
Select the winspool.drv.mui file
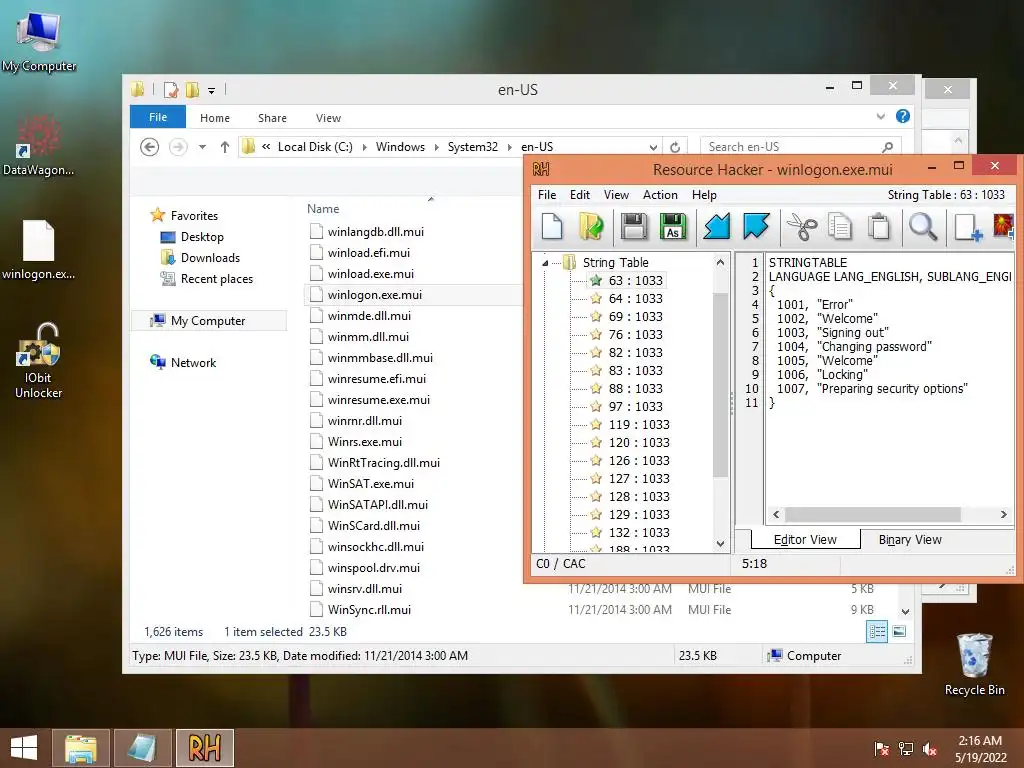point(374,568)
